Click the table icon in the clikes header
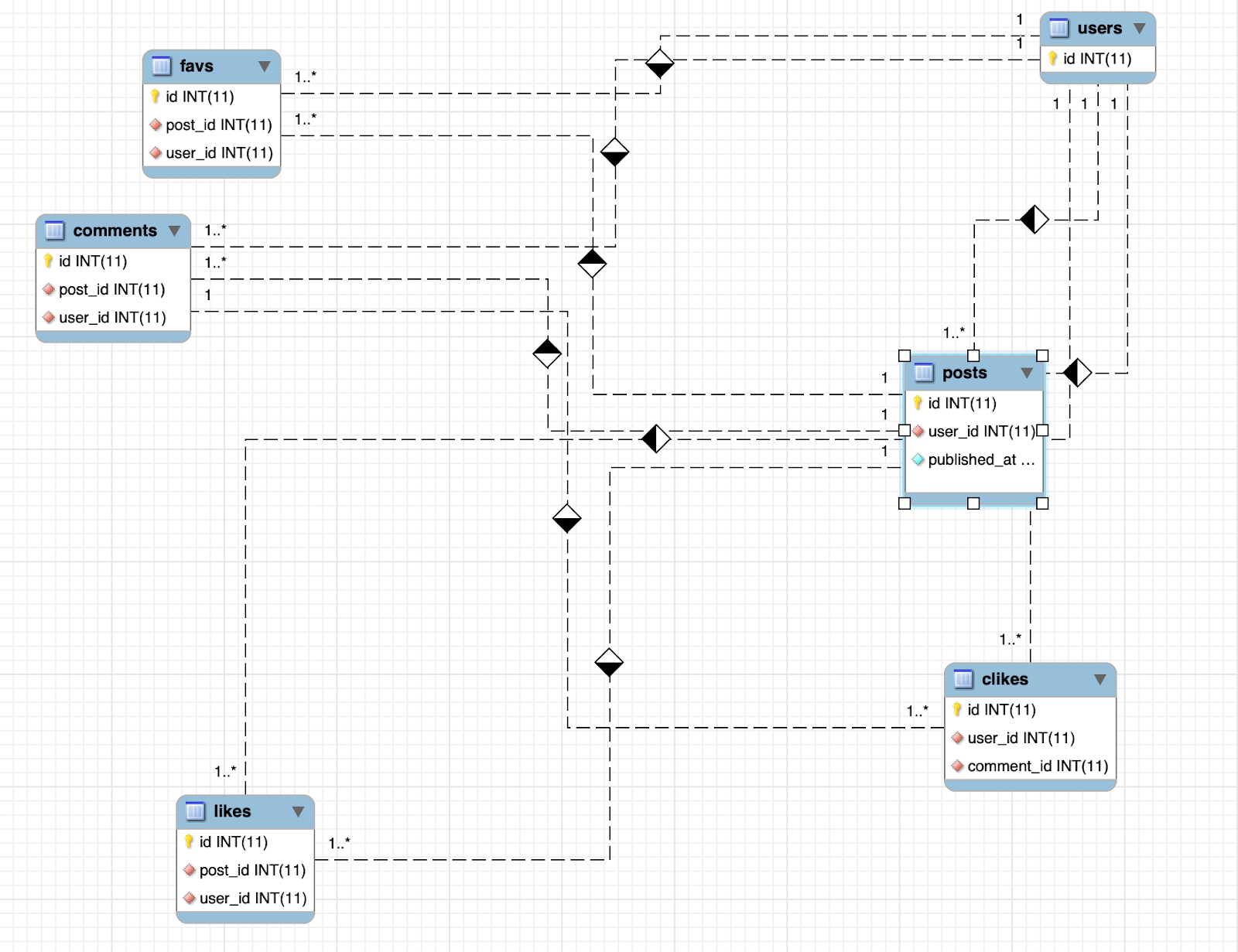Screen dimensions: 1238x952 [963, 679]
